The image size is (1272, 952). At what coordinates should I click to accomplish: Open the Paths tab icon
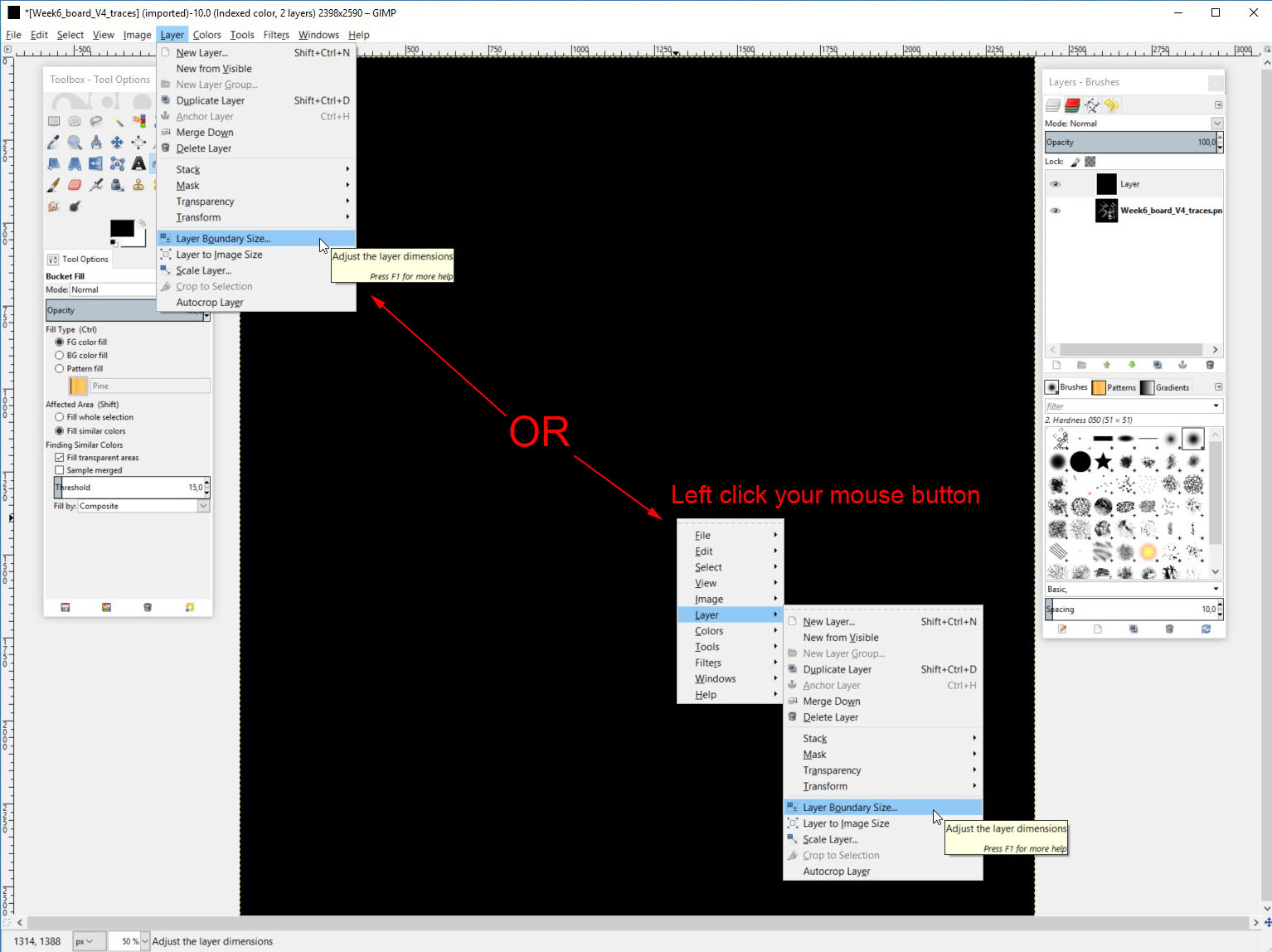click(x=1092, y=105)
